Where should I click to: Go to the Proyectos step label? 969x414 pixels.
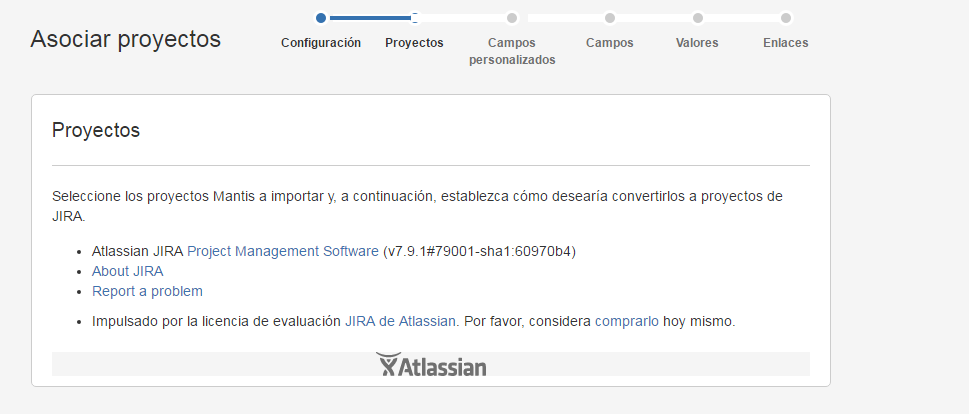(x=414, y=43)
